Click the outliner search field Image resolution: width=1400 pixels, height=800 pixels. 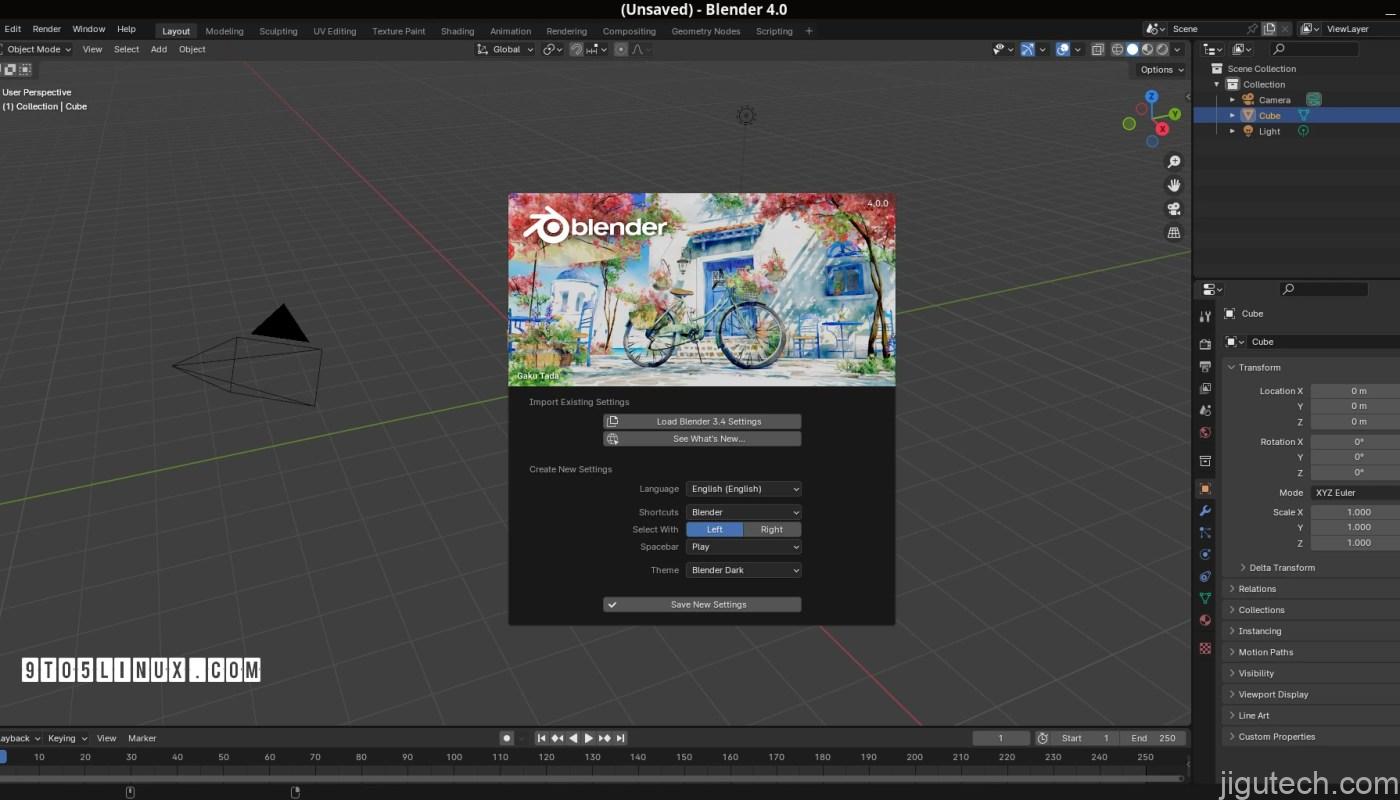coord(1314,49)
